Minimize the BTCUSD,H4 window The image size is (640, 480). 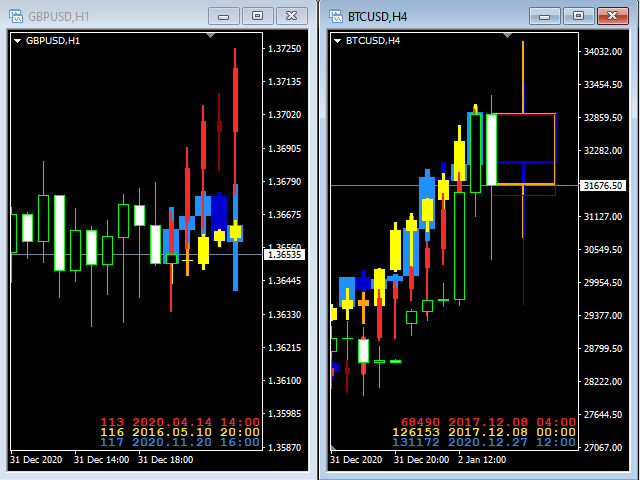click(x=544, y=16)
